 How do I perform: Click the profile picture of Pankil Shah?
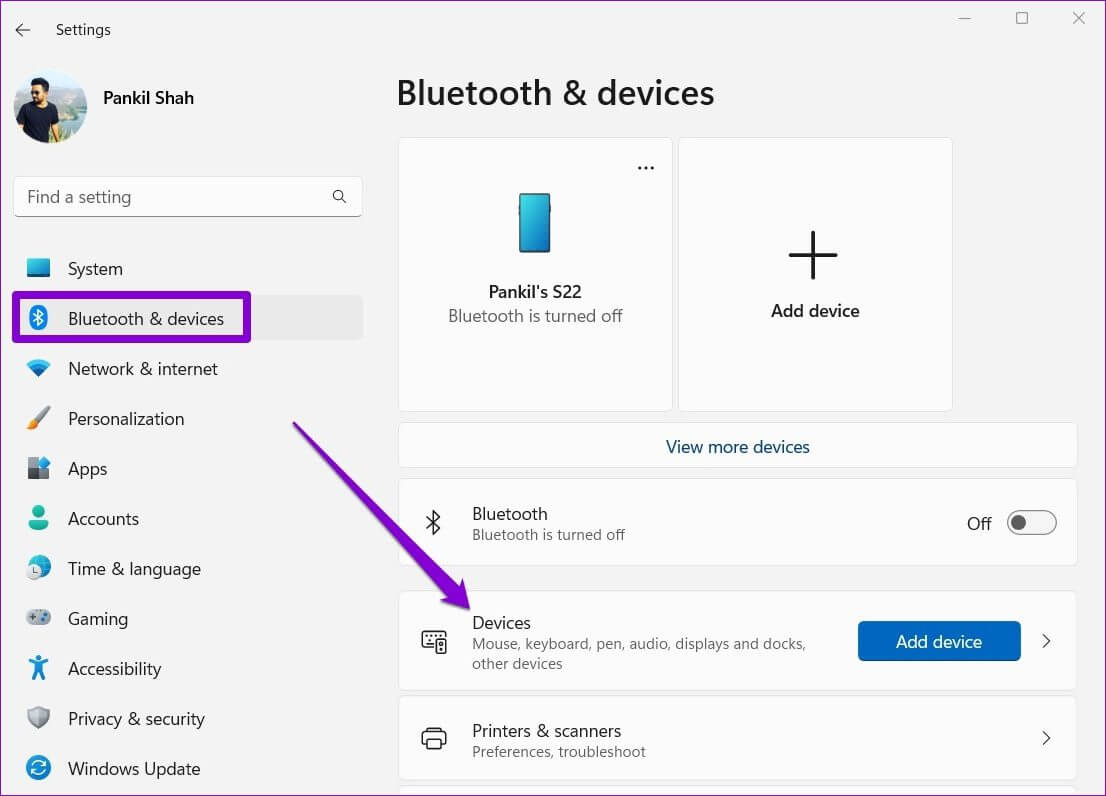point(50,106)
